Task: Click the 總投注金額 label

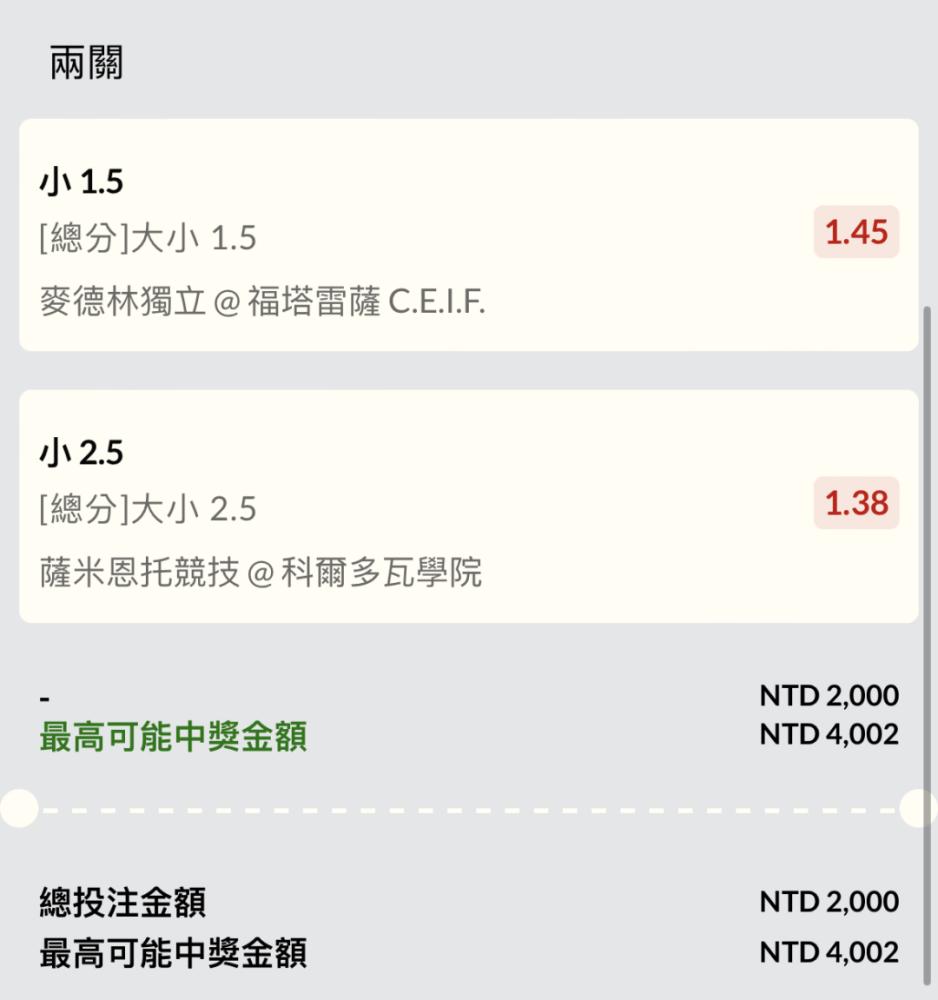Action: point(123,902)
